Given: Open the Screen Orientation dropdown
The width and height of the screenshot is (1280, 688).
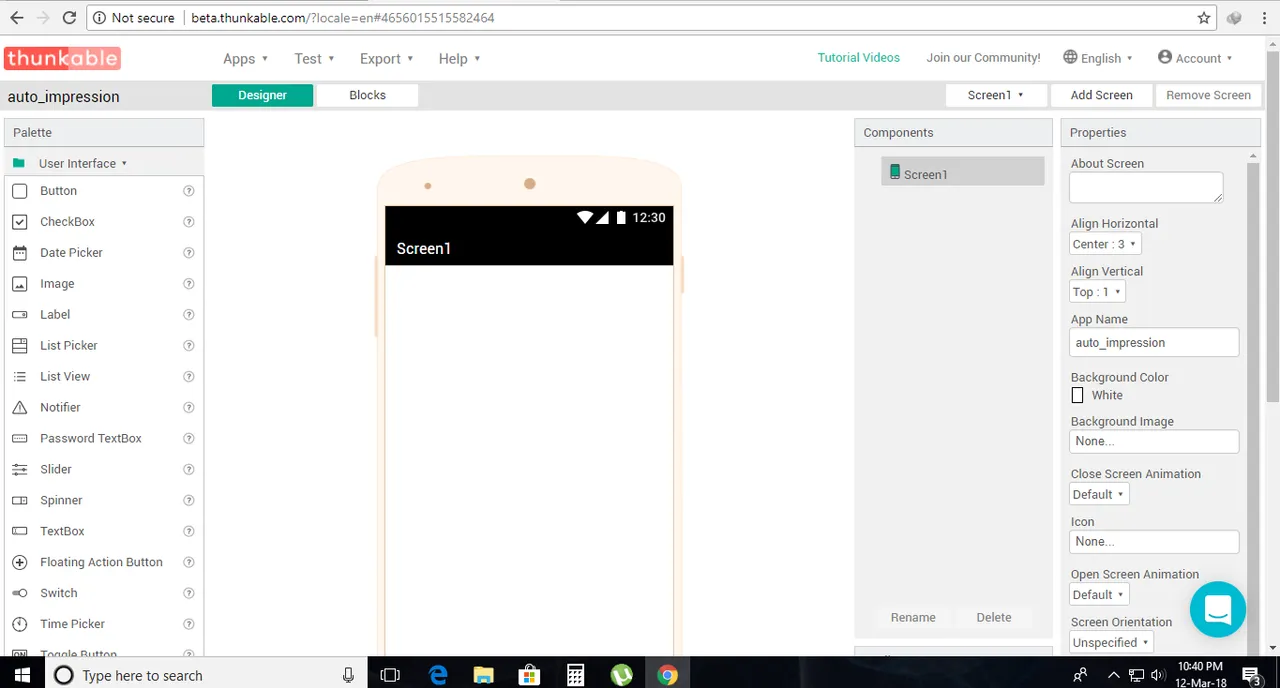Looking at the screenshot, I should coord(1112,643).
